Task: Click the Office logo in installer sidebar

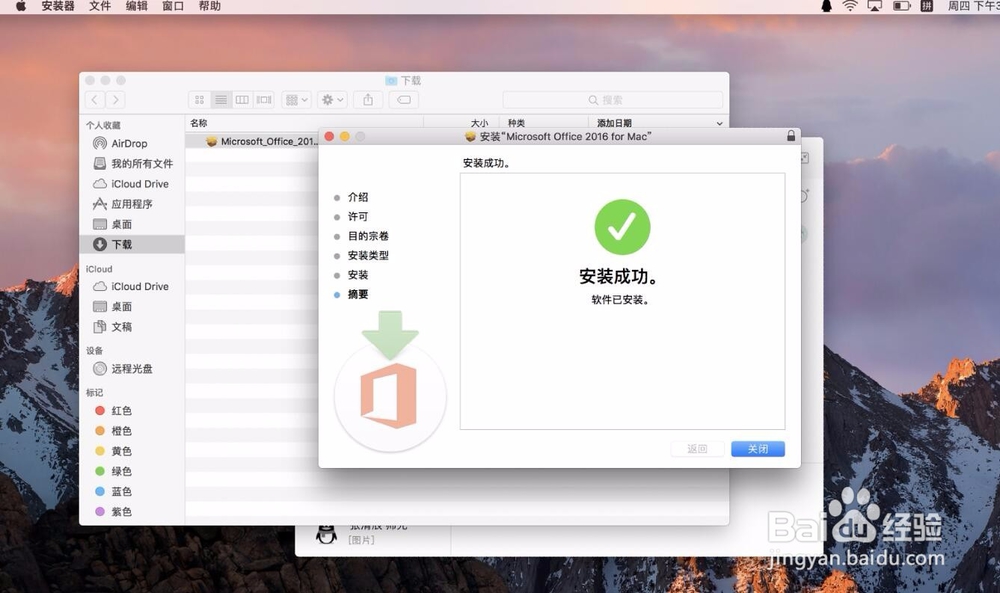Action: point(389,396)
